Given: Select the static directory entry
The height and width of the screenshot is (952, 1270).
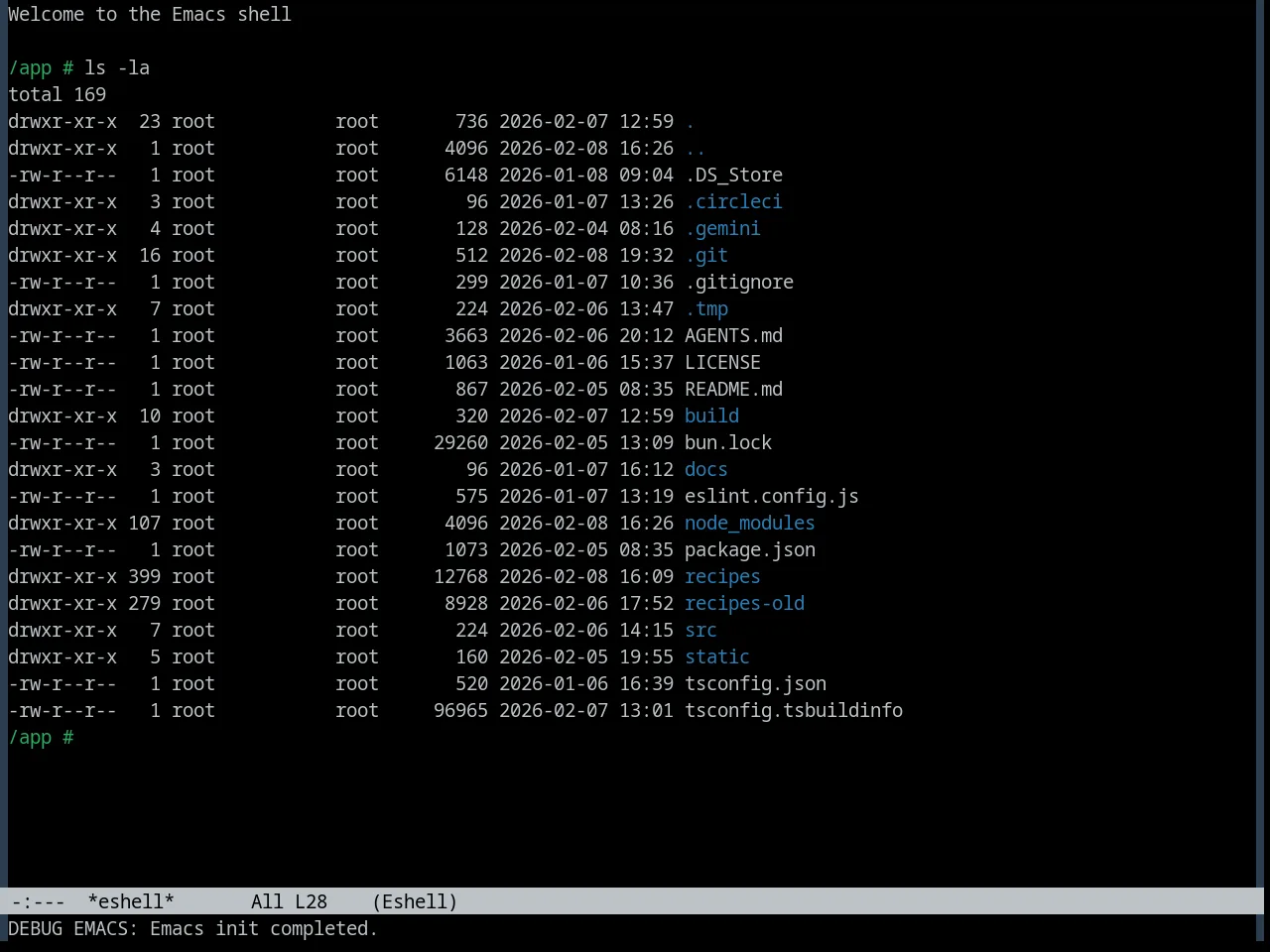Looking at the screenshot, I should click(717, 656).
